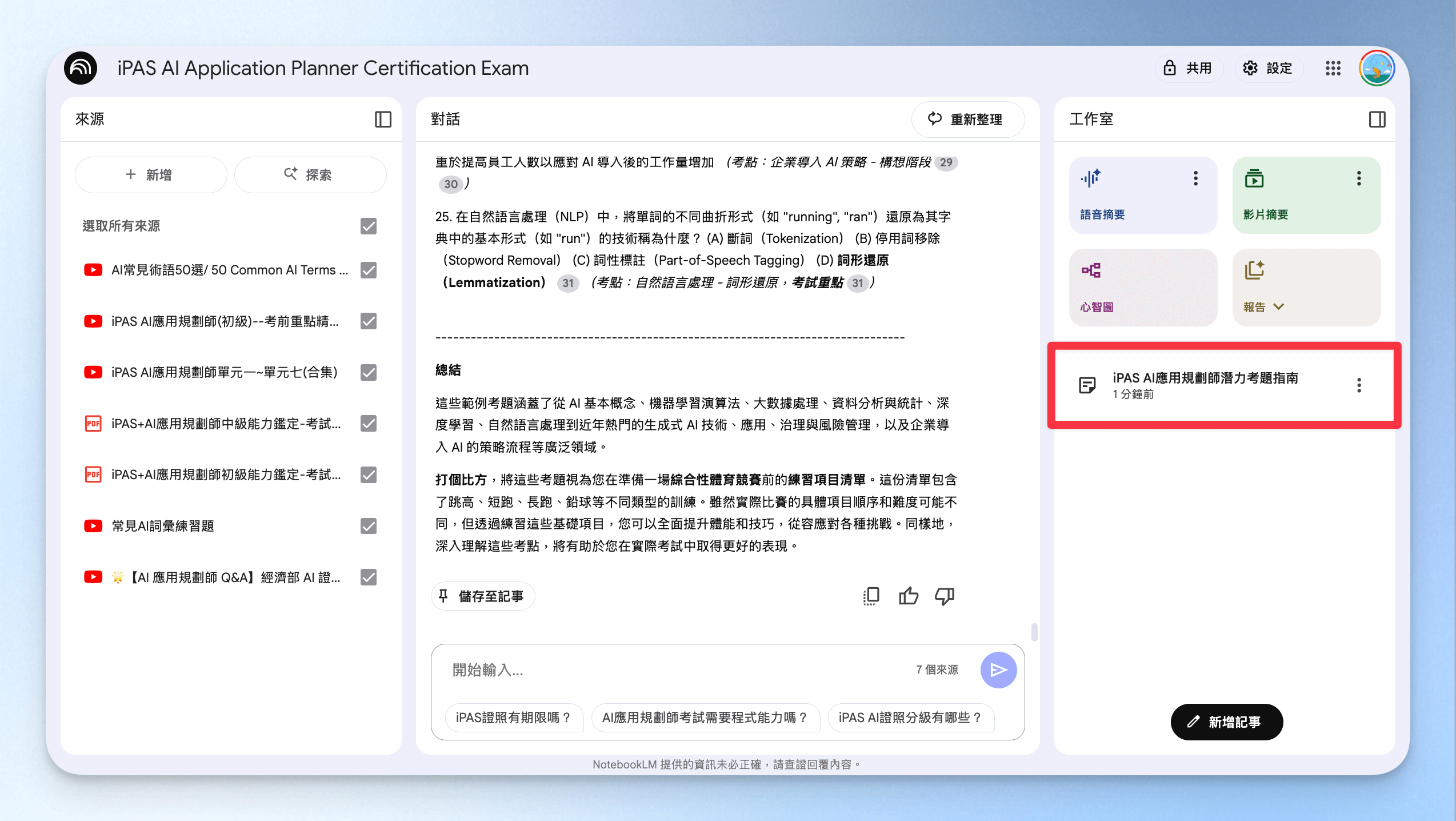
Task: Open more options for the iPAS note
Action: [1359, 385]
